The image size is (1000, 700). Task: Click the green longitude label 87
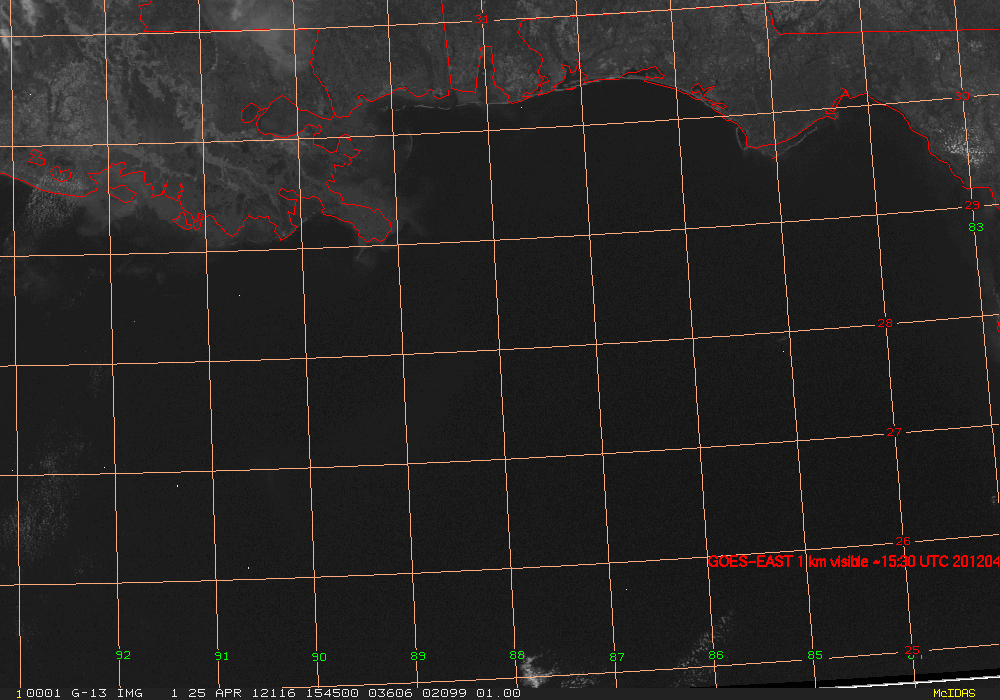(617, 657)
